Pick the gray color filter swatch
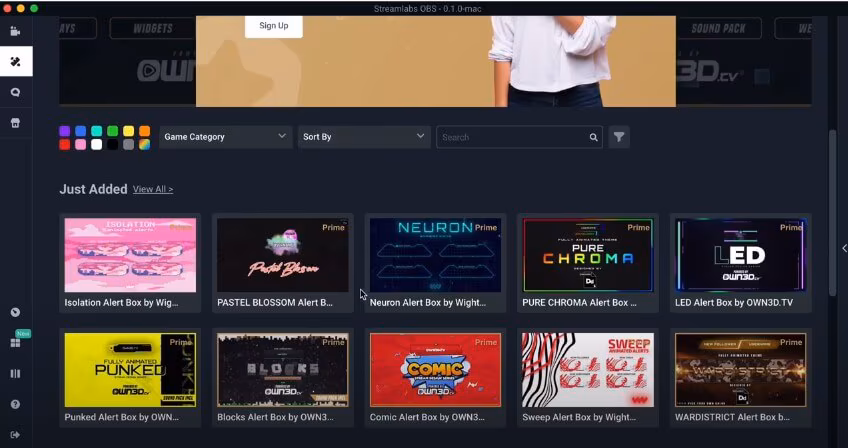This screenshot has width=848, height=448. point(128,144)
